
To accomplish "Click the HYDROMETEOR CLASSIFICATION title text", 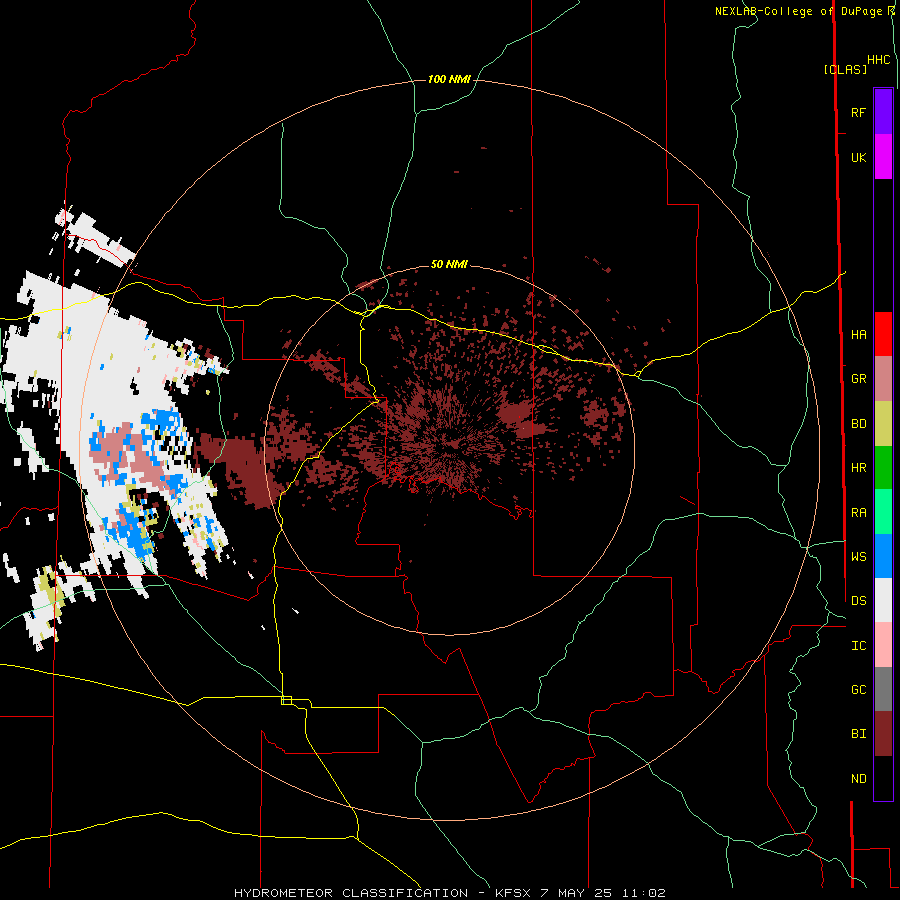I will pyautogui.click(x=351, y=893).
